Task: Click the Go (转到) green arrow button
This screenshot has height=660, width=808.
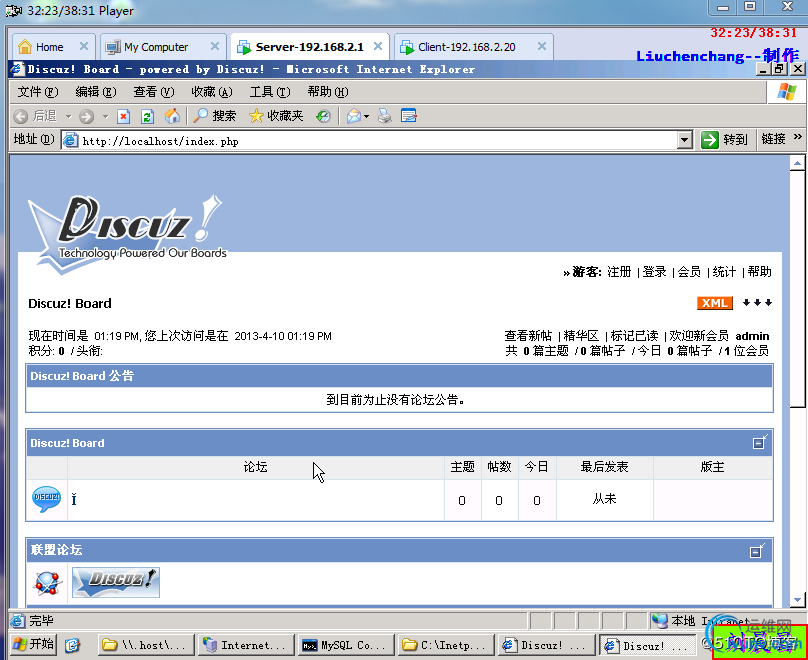Action: (x=724, y=140)
